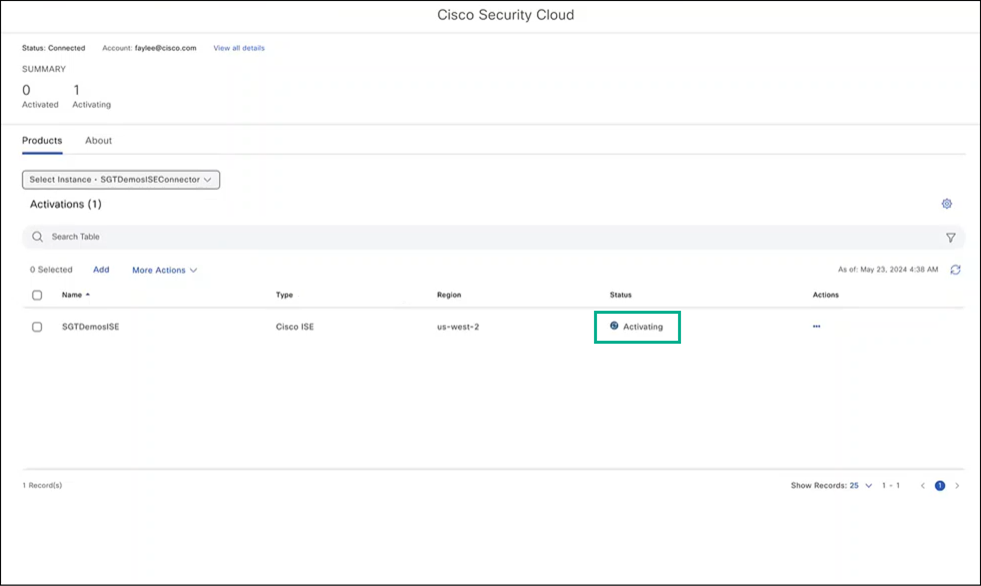Click the Activations (1) heading
The image size is (981, 586).
point(66,204)
